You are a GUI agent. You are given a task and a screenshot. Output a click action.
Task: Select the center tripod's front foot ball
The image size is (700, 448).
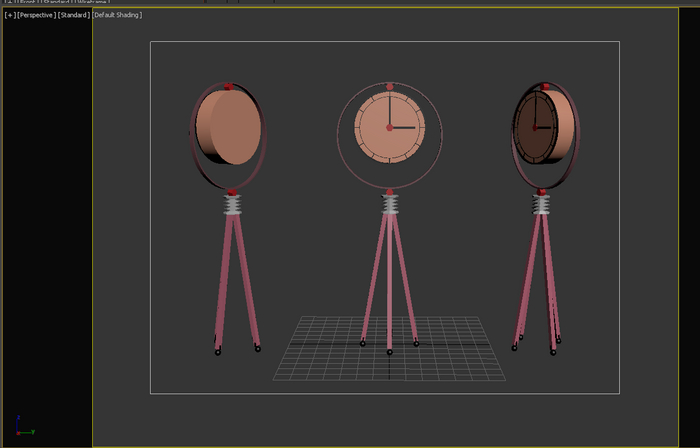point(389,351)
